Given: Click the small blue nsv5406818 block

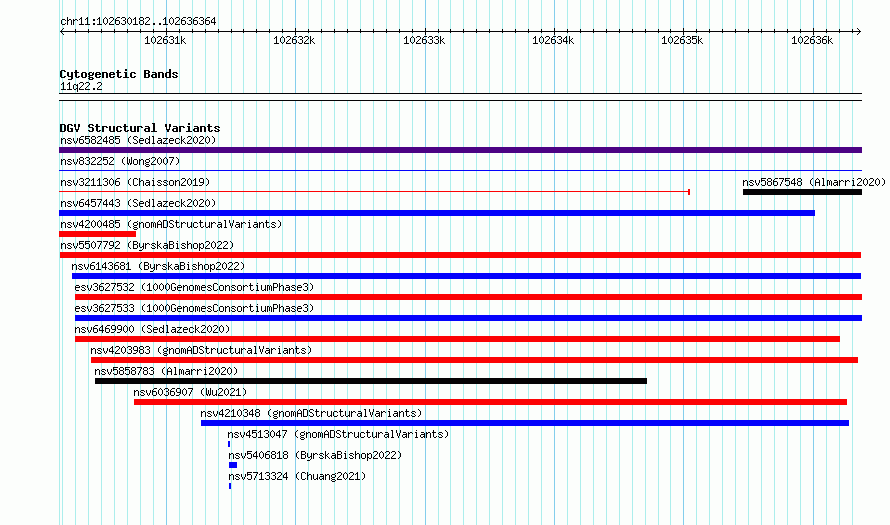Looking at the screenshot, I should [233, 465].
